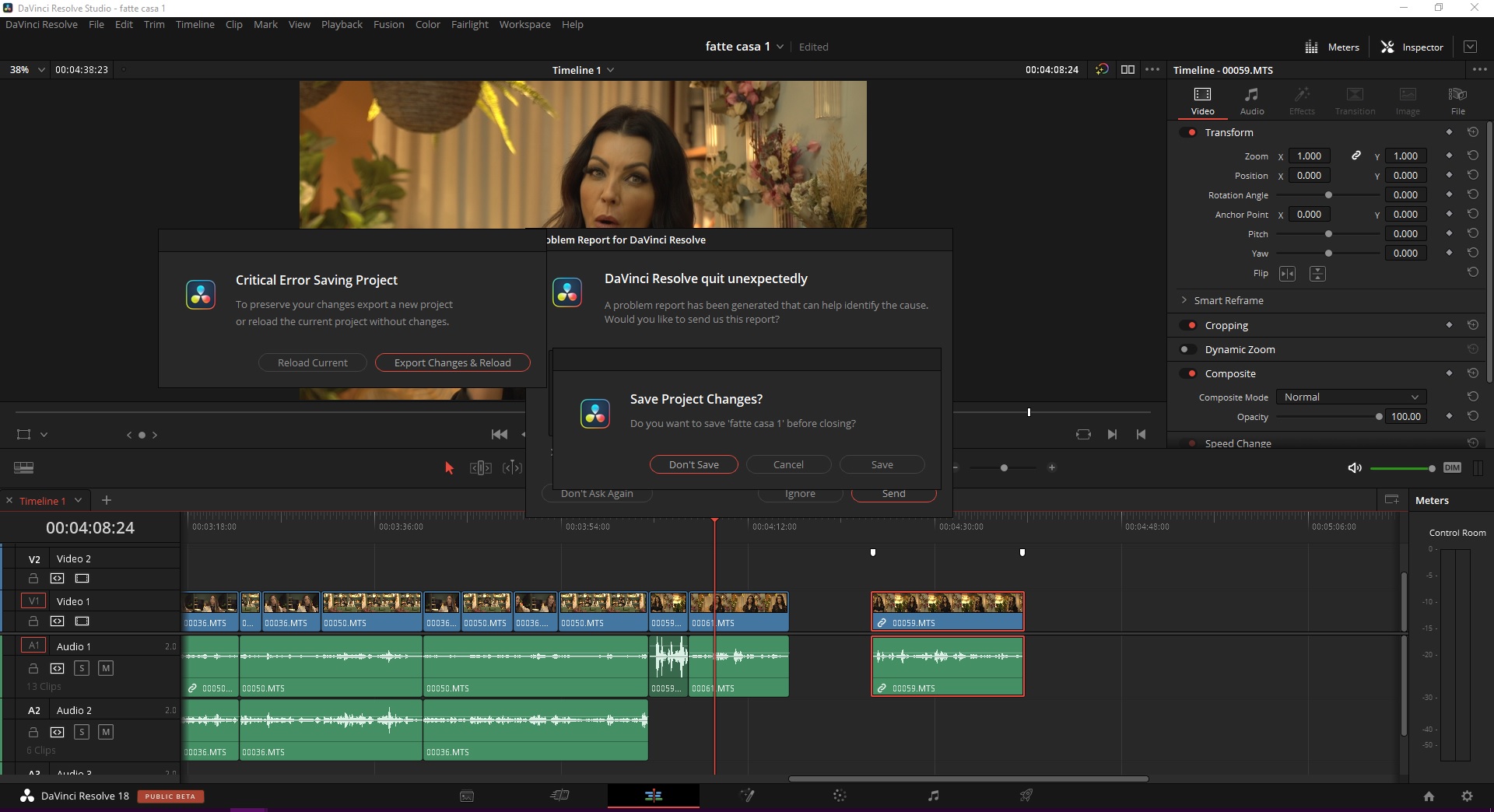Open the Media page icon
Viewport: 1494px width, 812px height.
[467, 796]
